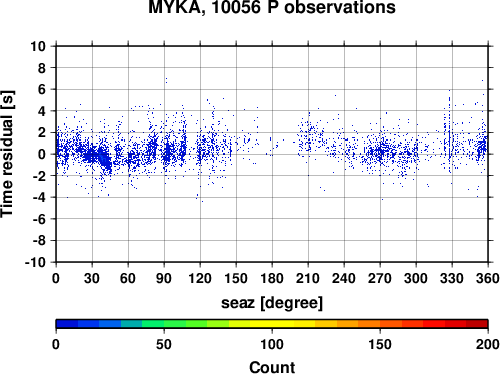
Task: Click the y-axis tick label 6
Action: (x=42, y=89)
